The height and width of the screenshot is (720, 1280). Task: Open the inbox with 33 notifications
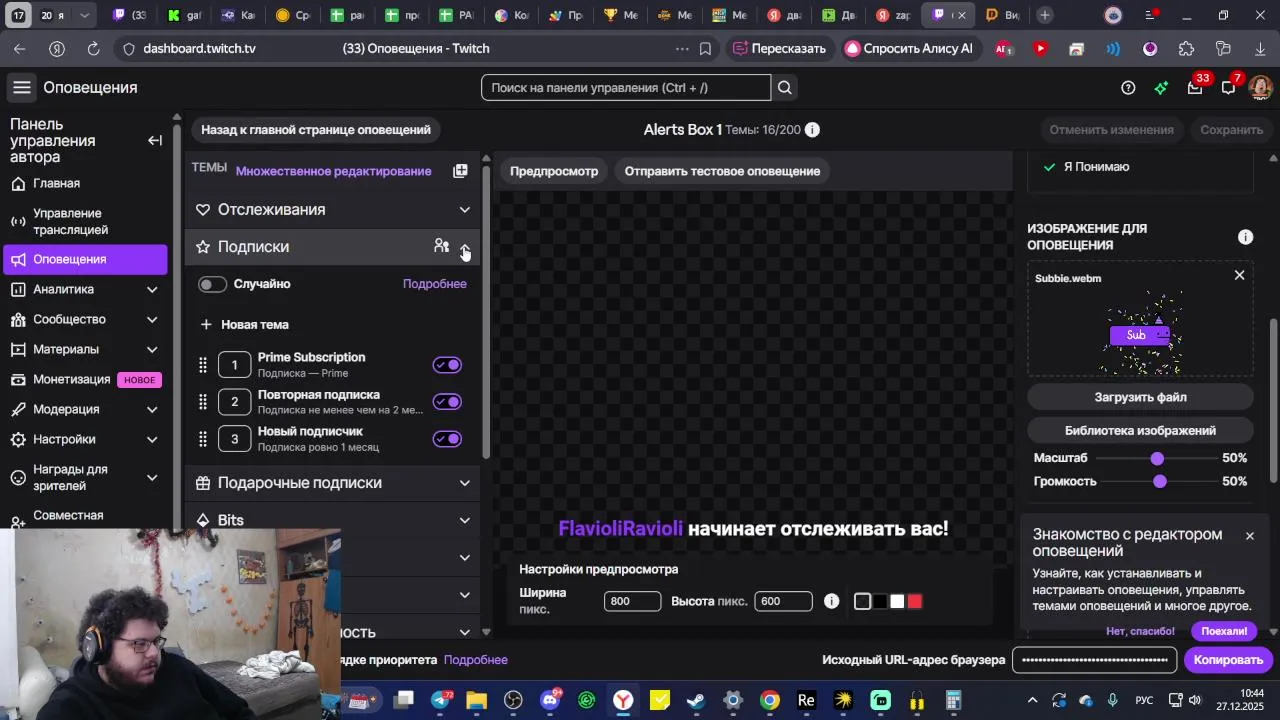pyautogui.click(x=1195, y=88)
